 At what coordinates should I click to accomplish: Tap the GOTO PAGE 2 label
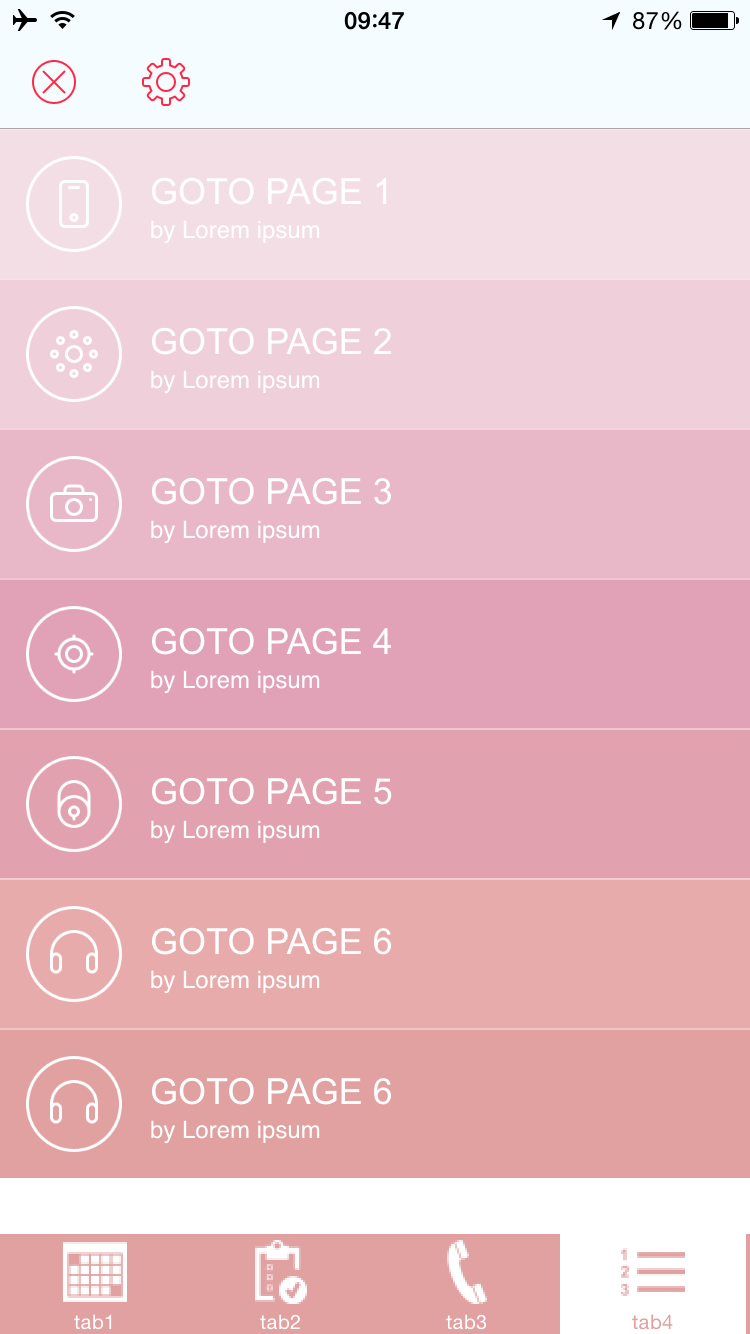pyautogui.click(x=271, y=341)
